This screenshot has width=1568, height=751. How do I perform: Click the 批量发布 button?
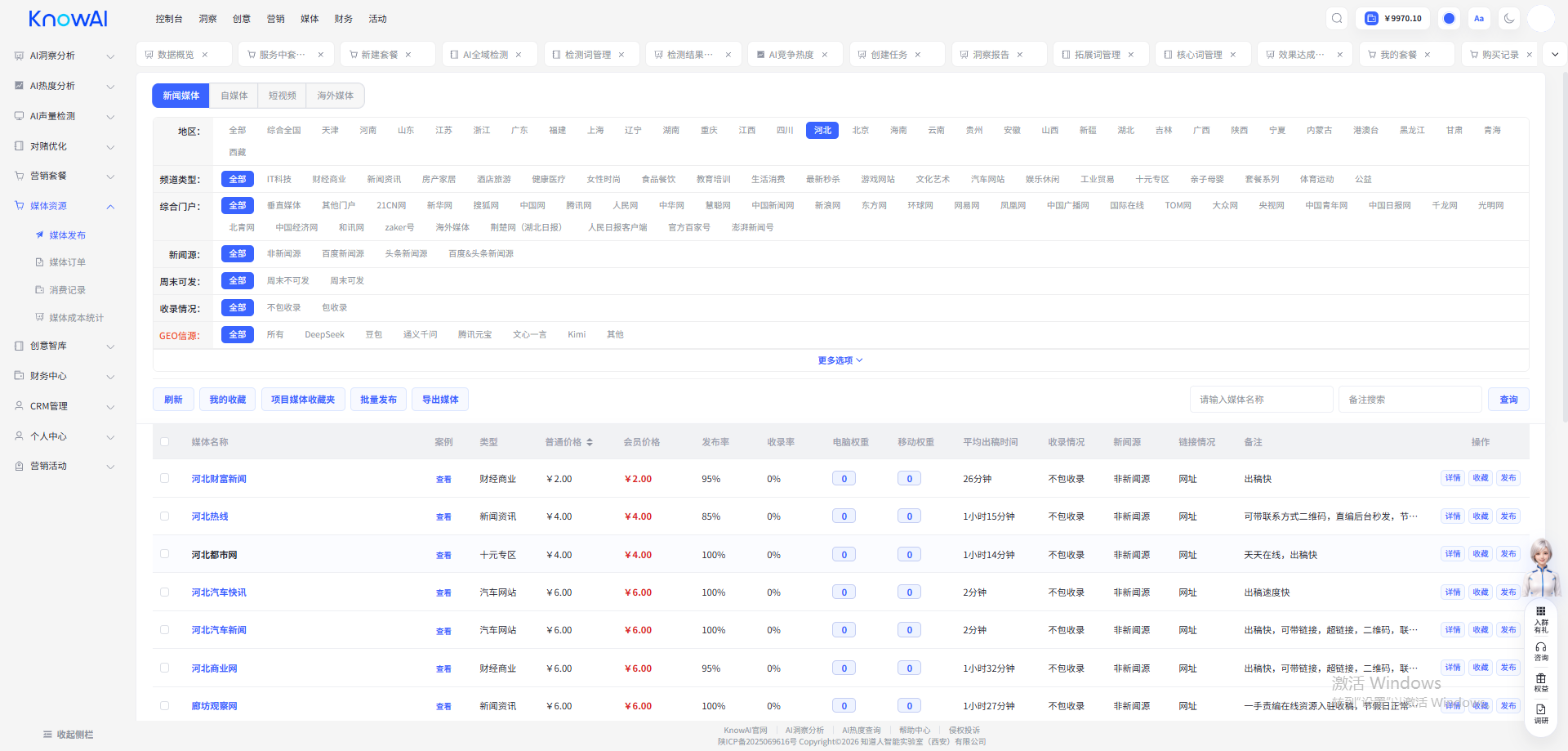[x=378, y=400]
